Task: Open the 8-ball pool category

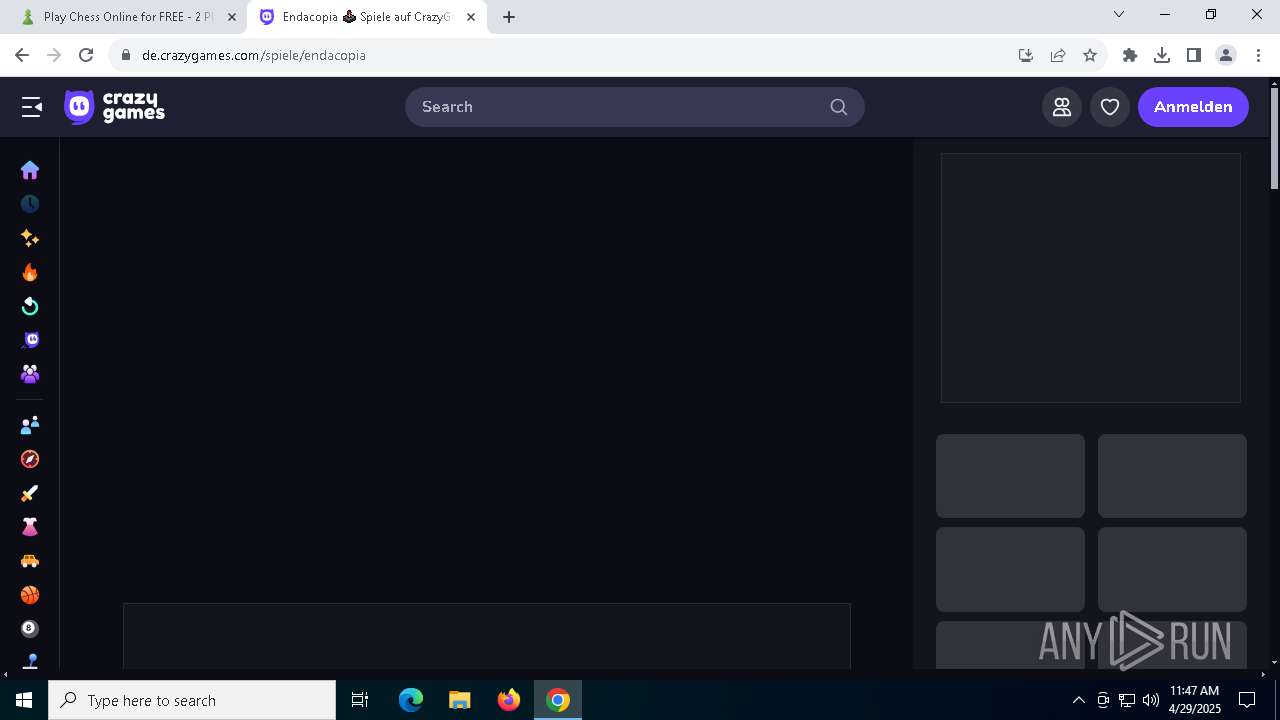Action: [x=30, y=629]
